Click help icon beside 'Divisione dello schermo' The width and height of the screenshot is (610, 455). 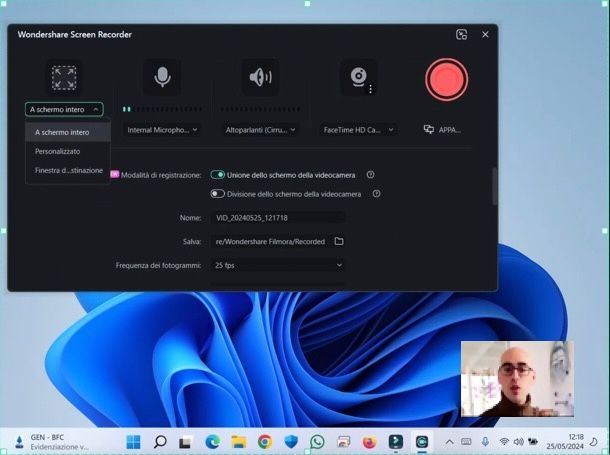(376, 193)
